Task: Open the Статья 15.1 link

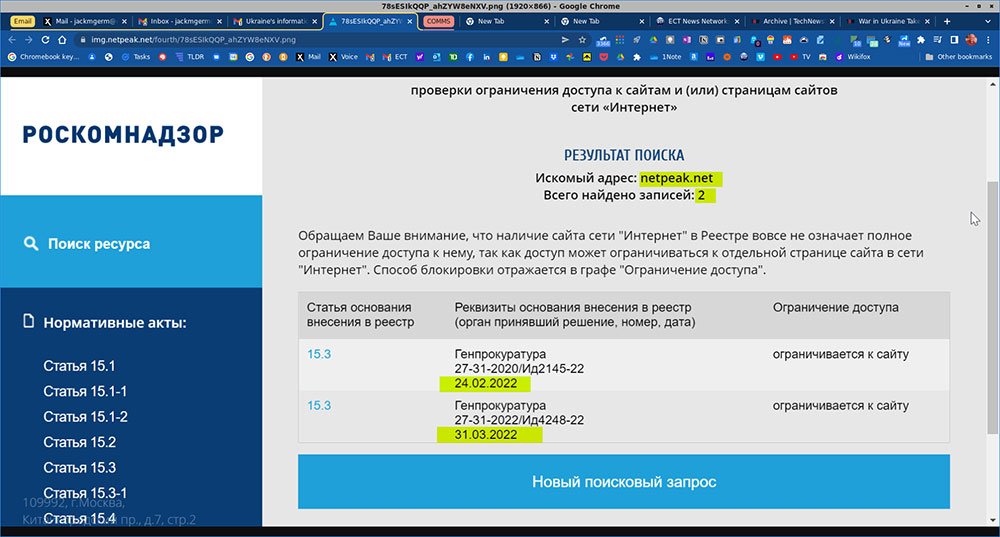Action: (x=79, y=366)
